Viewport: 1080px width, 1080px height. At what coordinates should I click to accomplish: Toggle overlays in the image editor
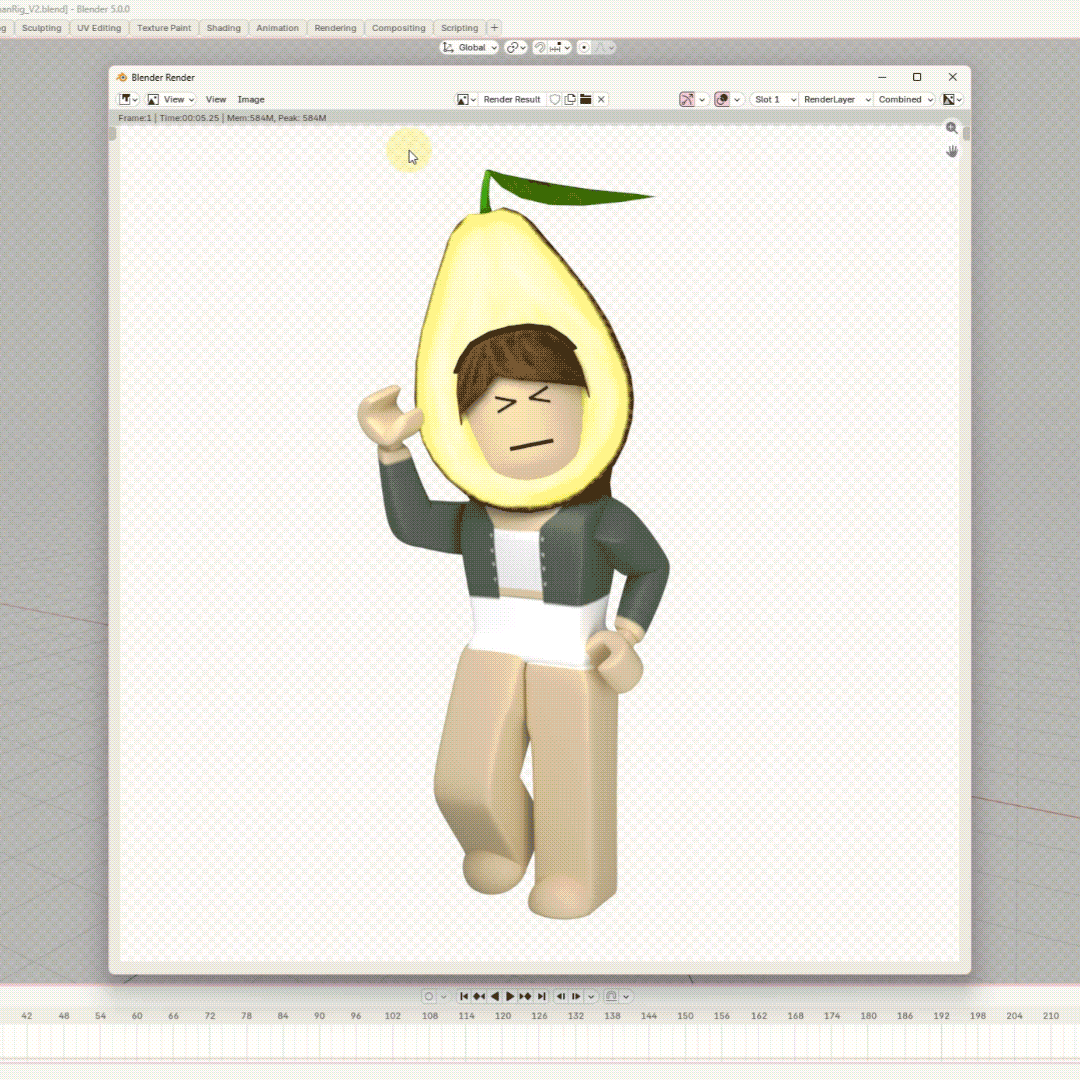click(722, 99)
